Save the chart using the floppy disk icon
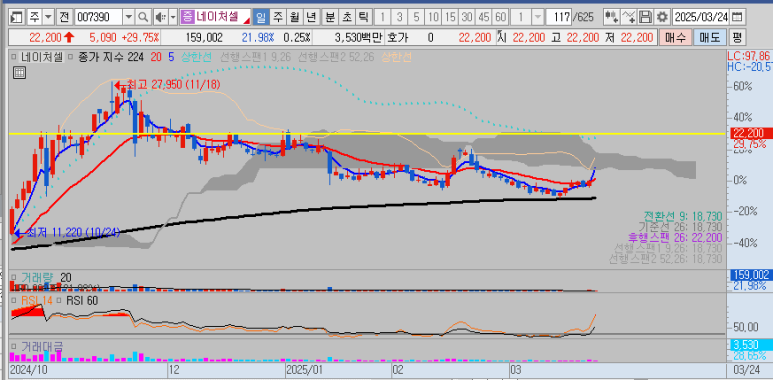 point(645,17)
